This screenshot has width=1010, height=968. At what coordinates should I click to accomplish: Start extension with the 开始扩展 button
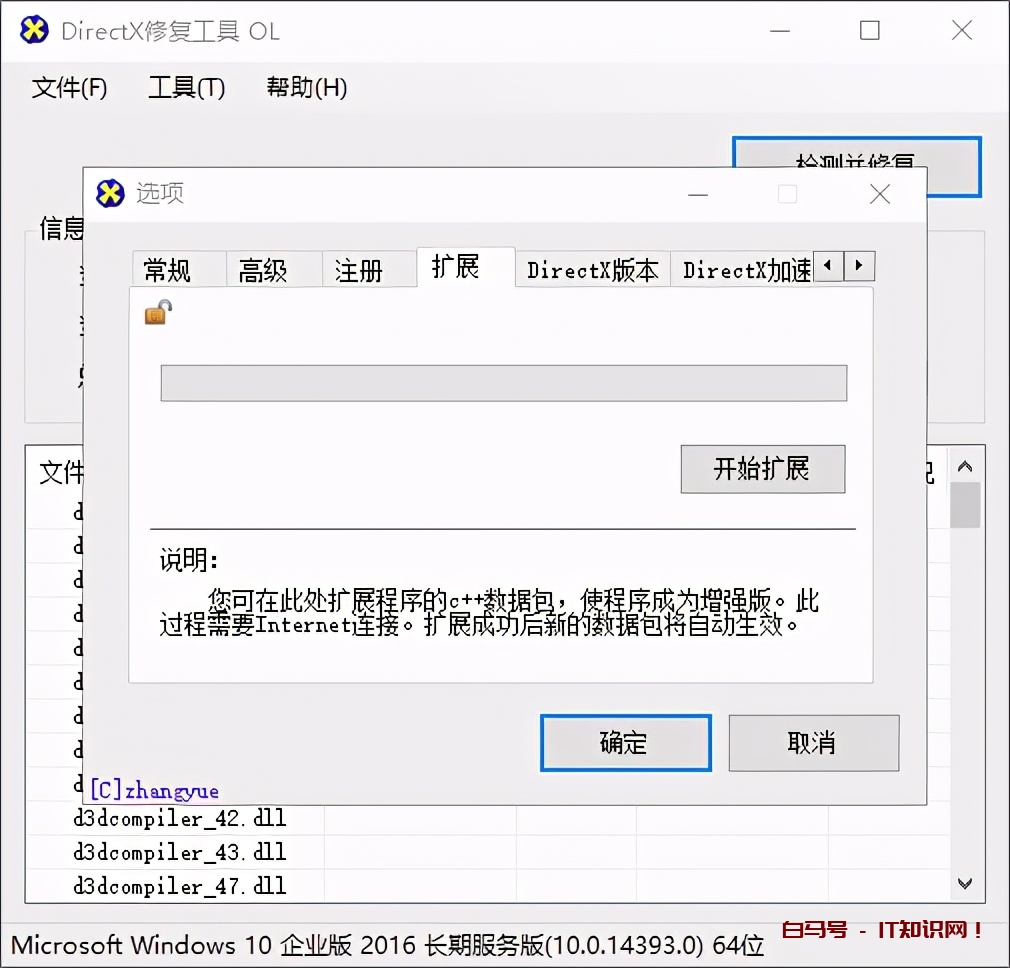[x=763, y=469]
